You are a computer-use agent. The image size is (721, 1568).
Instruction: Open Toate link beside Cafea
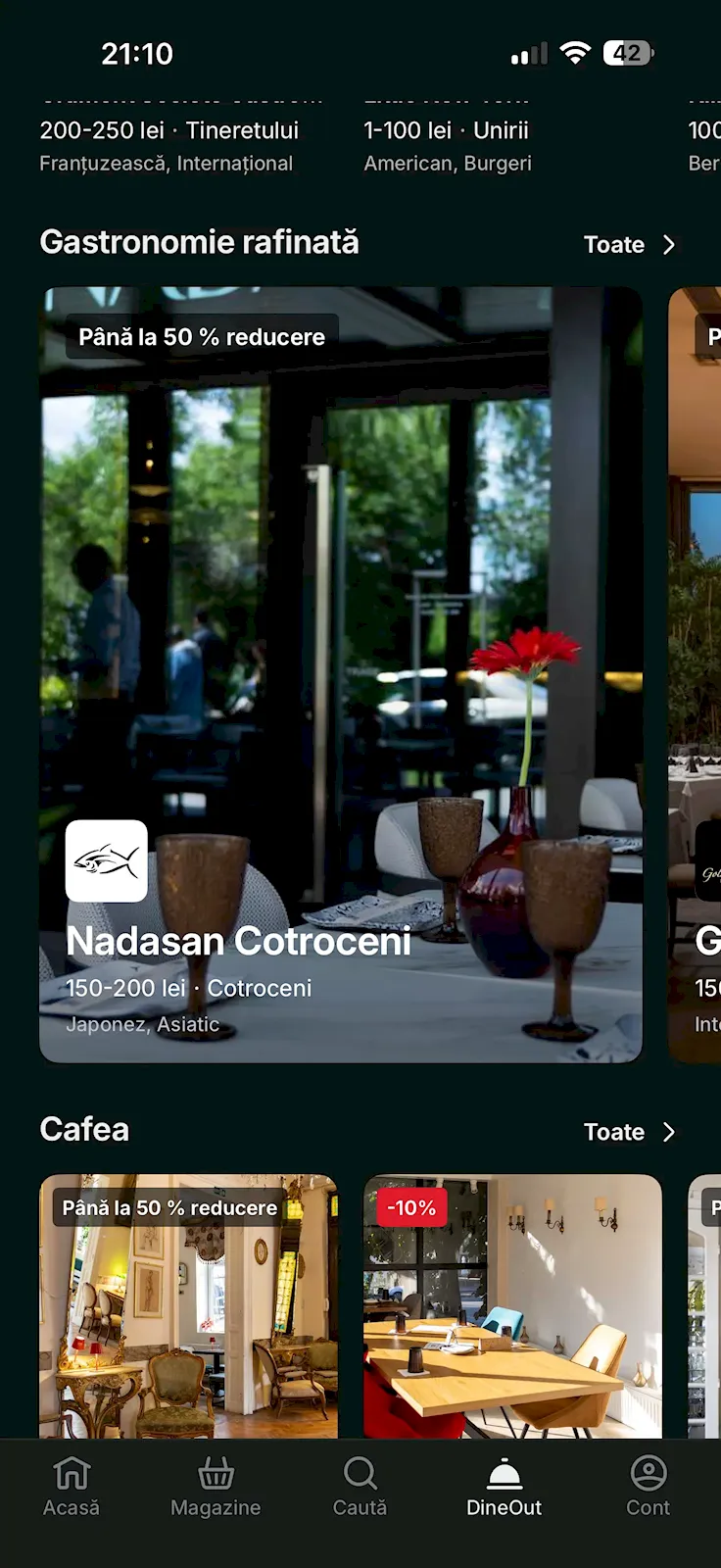pyautogui.click(x=614, y=1132)
